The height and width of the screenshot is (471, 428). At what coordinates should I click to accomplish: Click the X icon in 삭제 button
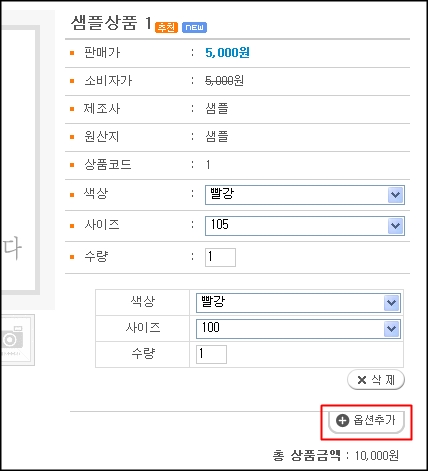[362, 380]
